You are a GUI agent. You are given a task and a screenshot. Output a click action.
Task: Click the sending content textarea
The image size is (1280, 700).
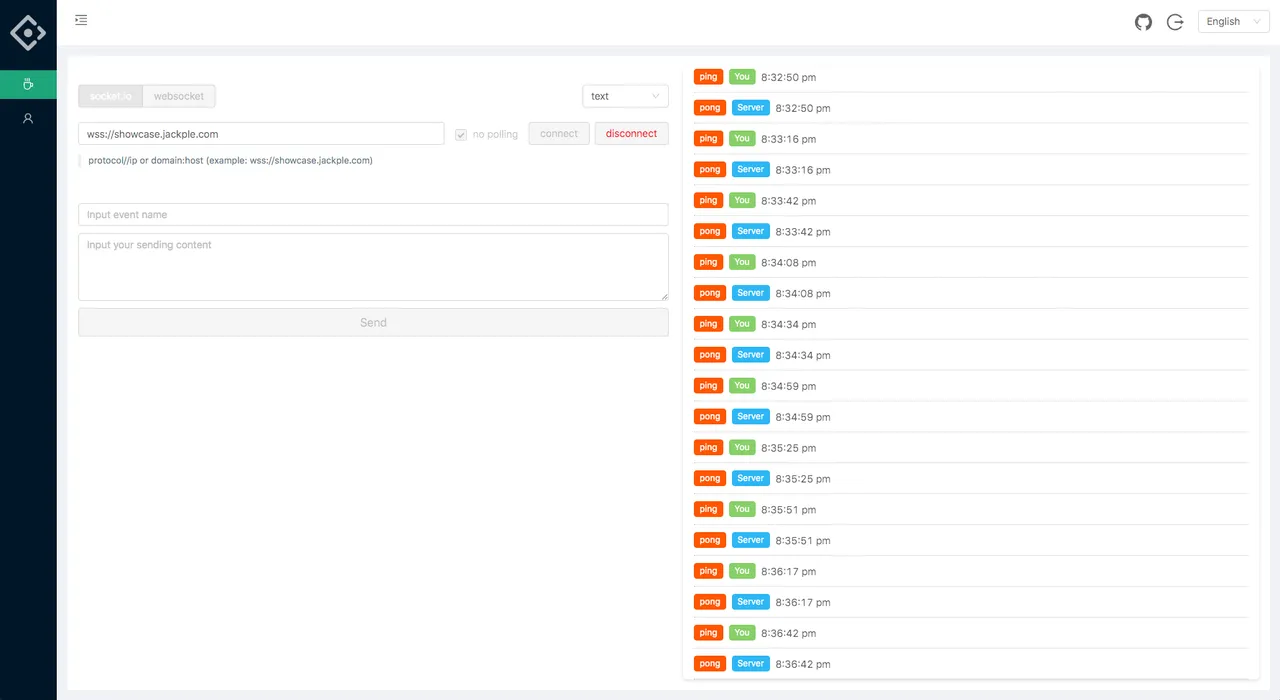[373, 267]
